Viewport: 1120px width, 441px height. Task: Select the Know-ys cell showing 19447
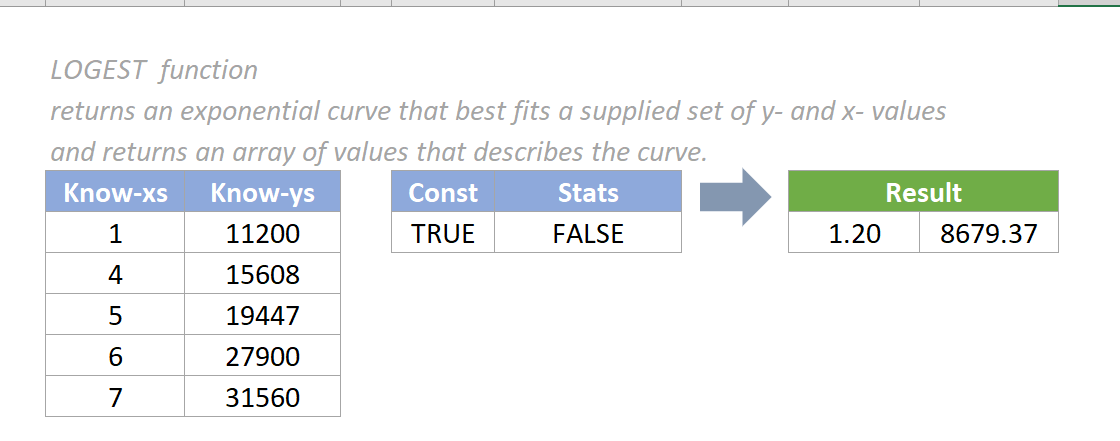pyautogui.click(x=262, y=316)
